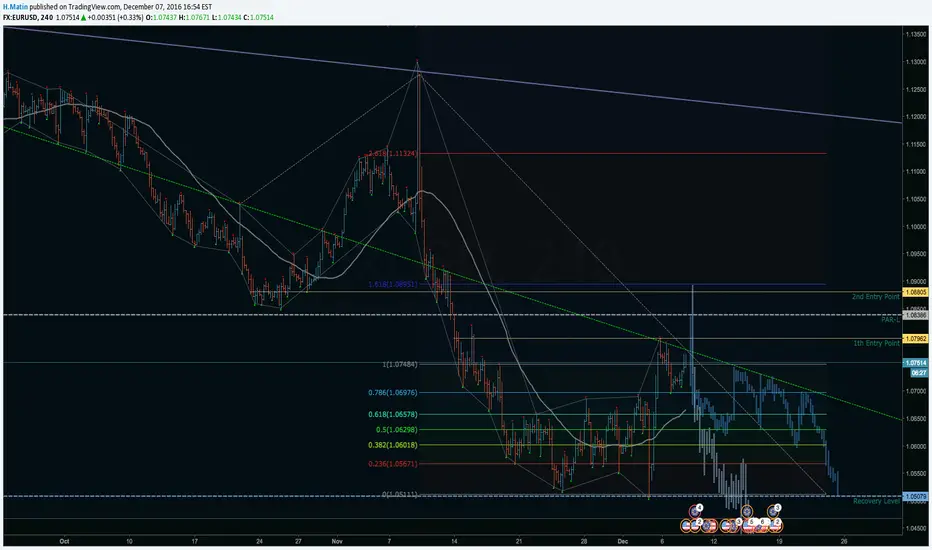
Task: Click Fibonacci level 2.618(1.11324) label
Action: coord(392,153)
